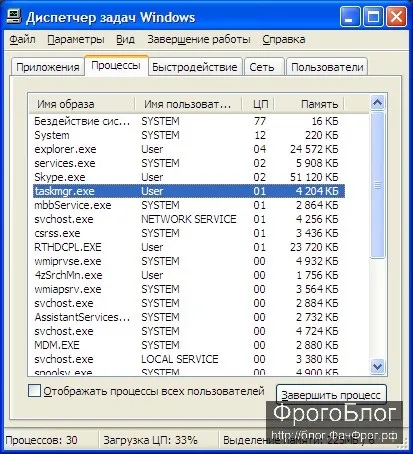The image size is (413, 454).
Task: Click the scrollbar up arrow
Action: click(x=378, y=103)
